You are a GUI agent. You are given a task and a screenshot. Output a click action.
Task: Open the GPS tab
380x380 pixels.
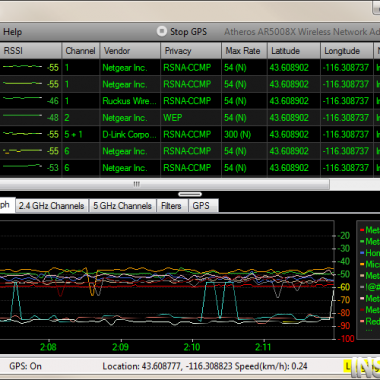[x=203, y=206]
